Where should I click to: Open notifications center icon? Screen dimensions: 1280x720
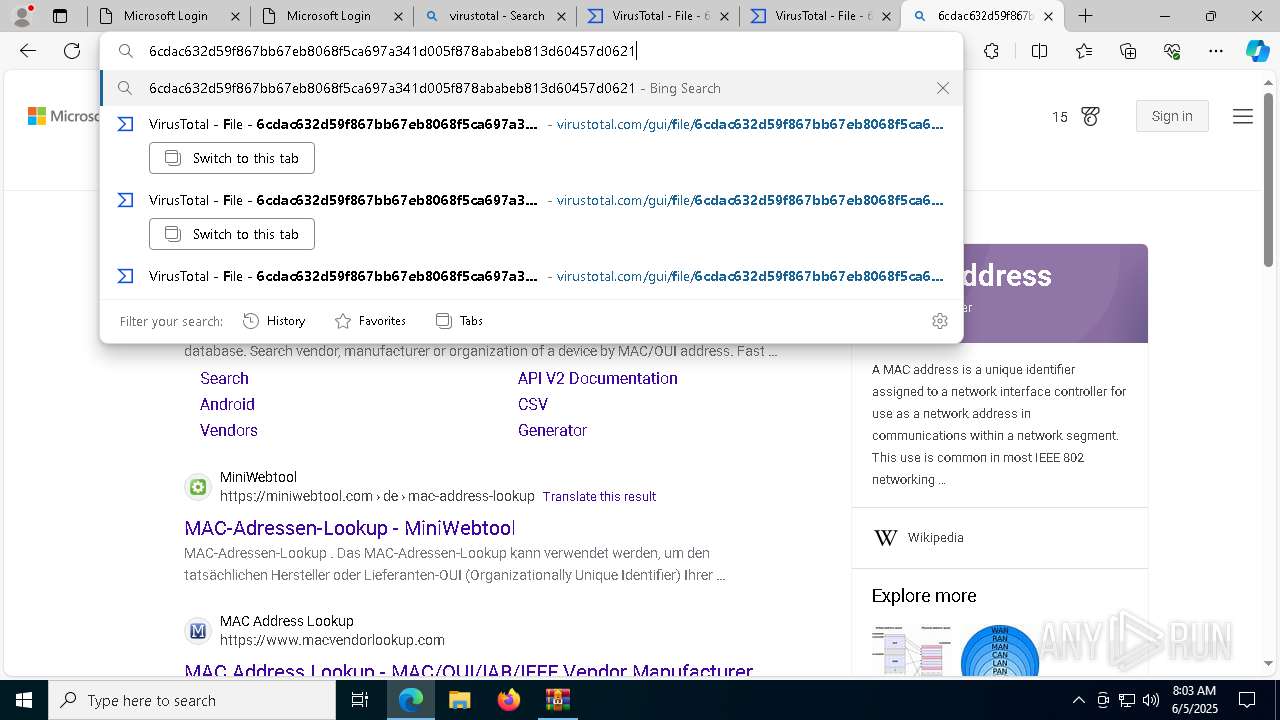1247,700
